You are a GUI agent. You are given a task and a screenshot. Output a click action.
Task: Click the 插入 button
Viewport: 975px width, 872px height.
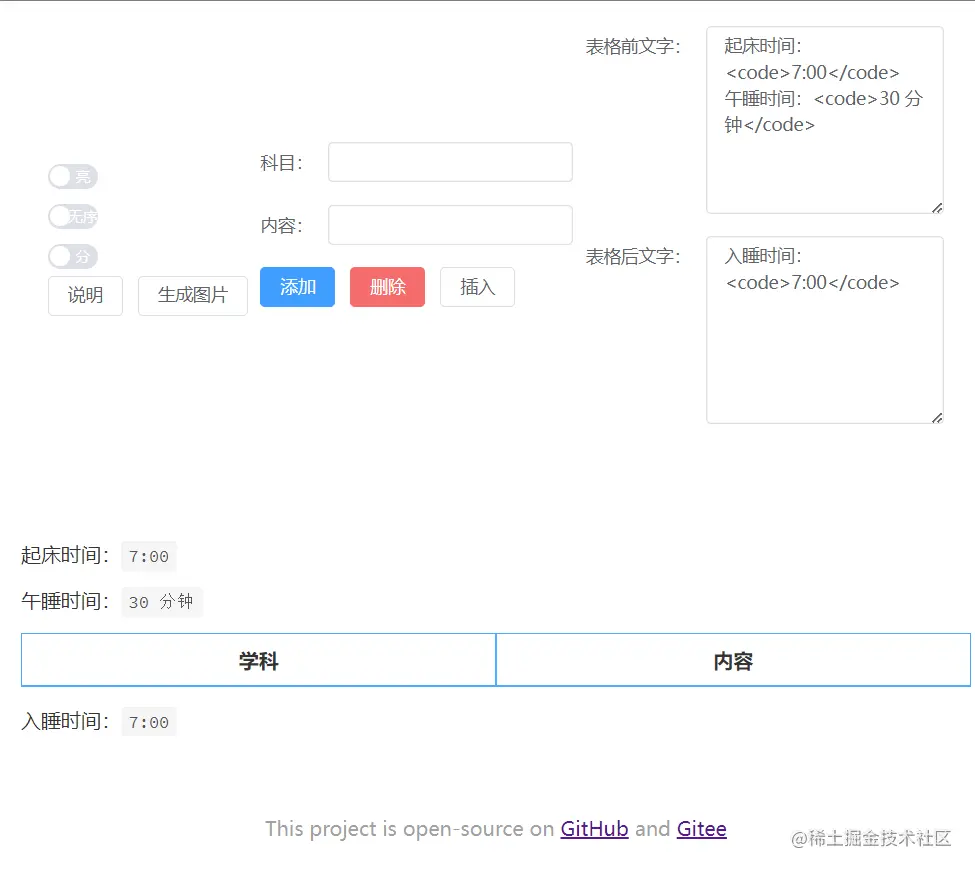click(x=477, y=287)
